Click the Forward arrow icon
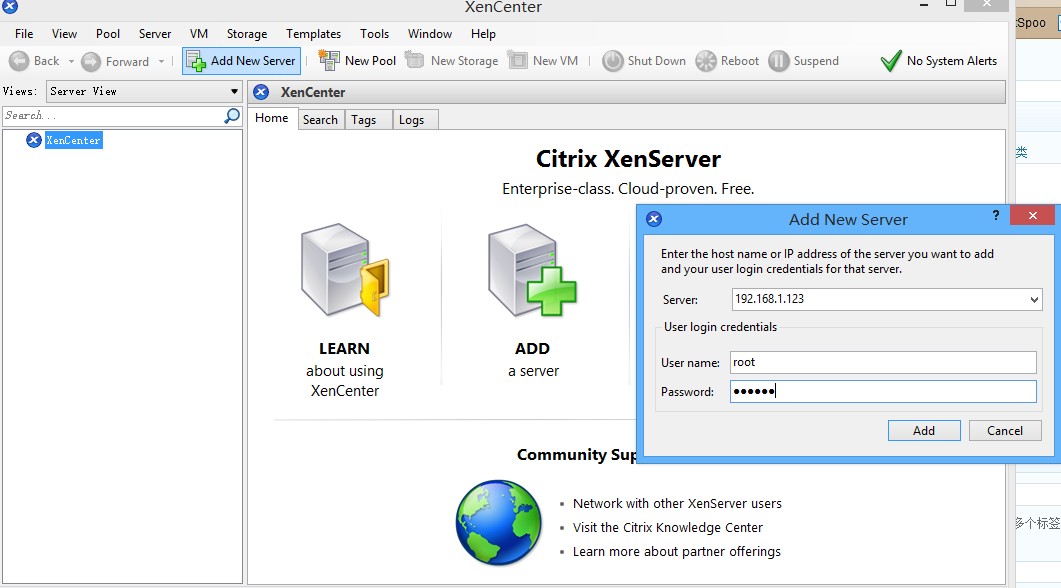This screenshot has width=1061, height=588. (x=91, y=62)
